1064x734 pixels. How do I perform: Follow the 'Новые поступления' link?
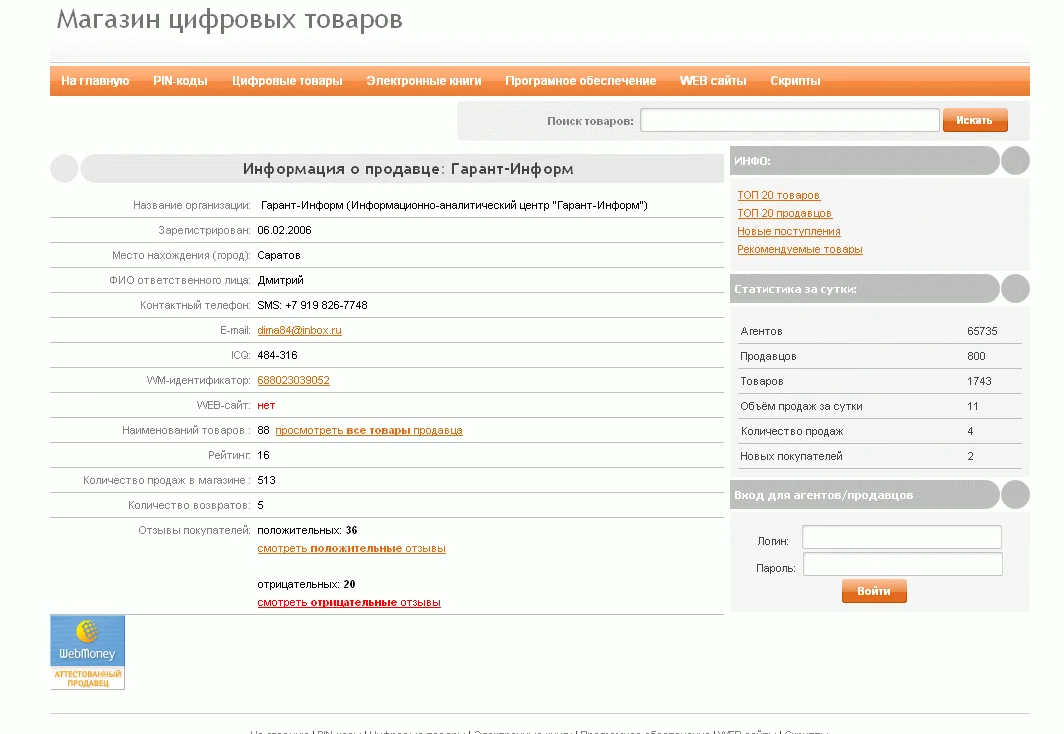788,231
